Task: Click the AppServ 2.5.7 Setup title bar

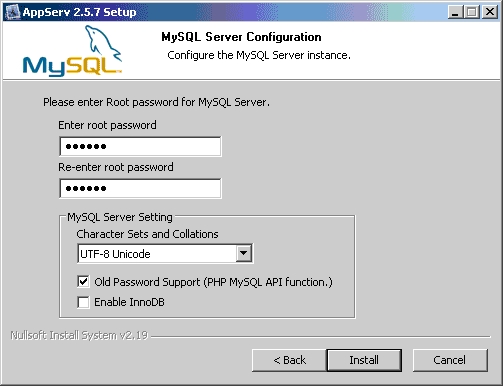Action: [233, 12]
